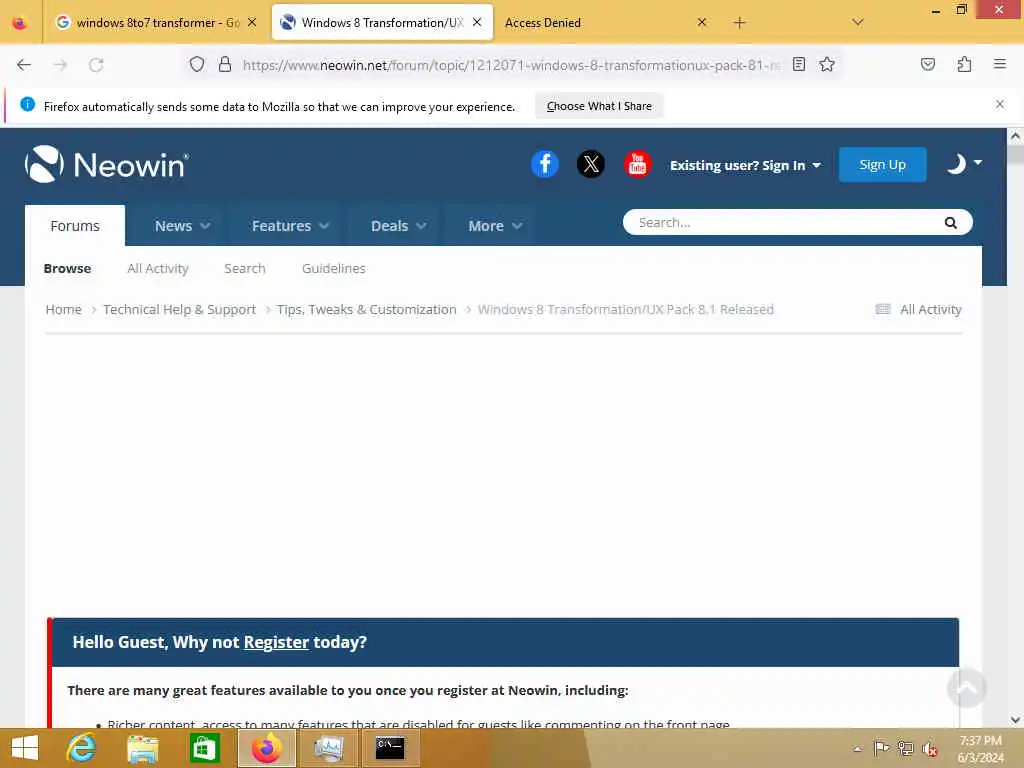Click the Save to Pocket icon
Viewport: 1024px width, 768px height.
tap(928, 64)
